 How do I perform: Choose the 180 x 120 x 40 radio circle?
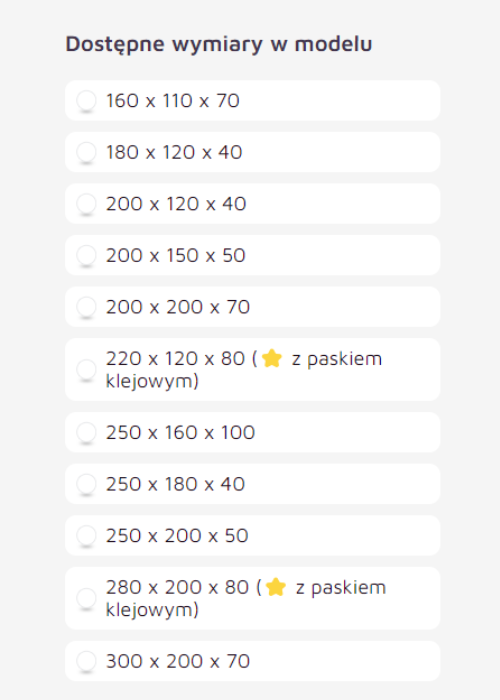click(86, 152)
